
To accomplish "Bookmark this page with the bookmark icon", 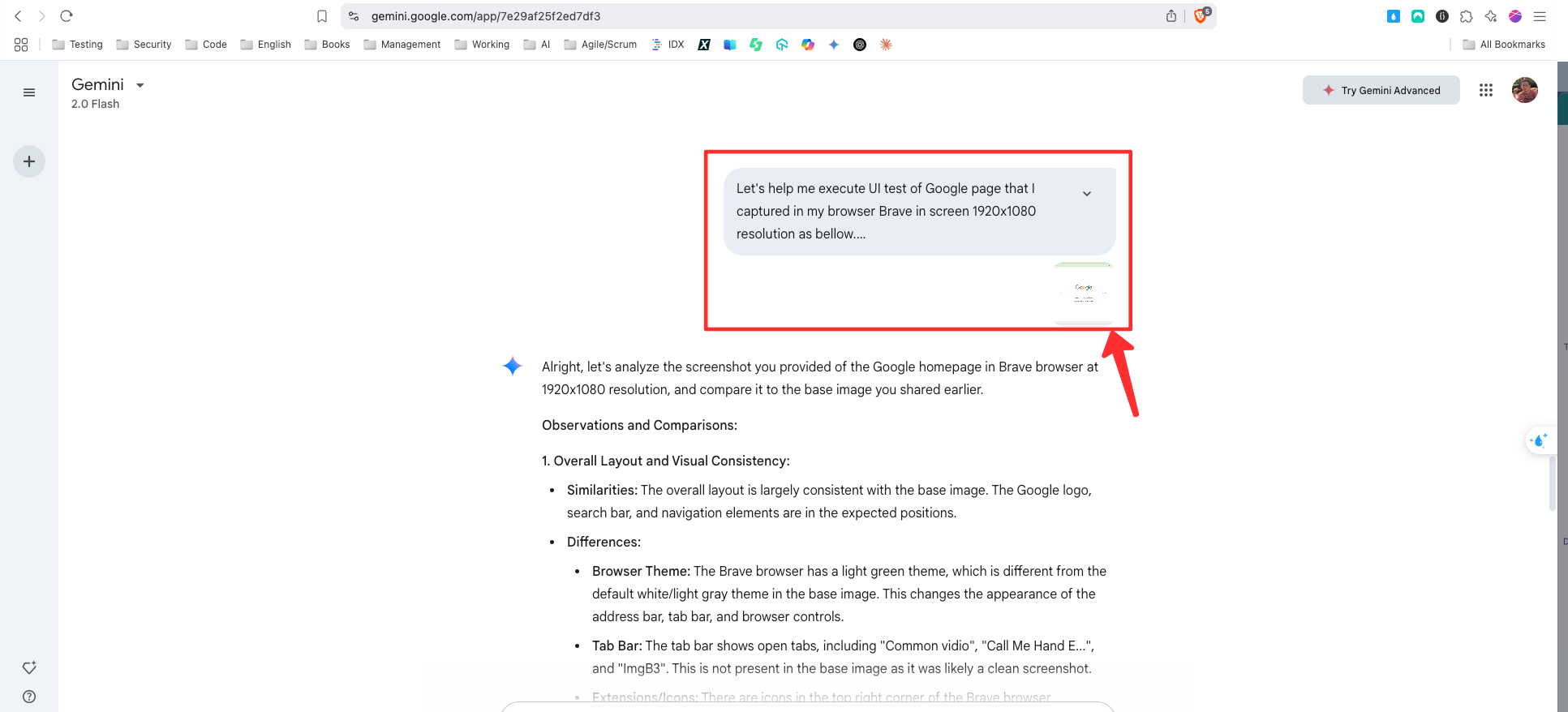I will (322, 16).
